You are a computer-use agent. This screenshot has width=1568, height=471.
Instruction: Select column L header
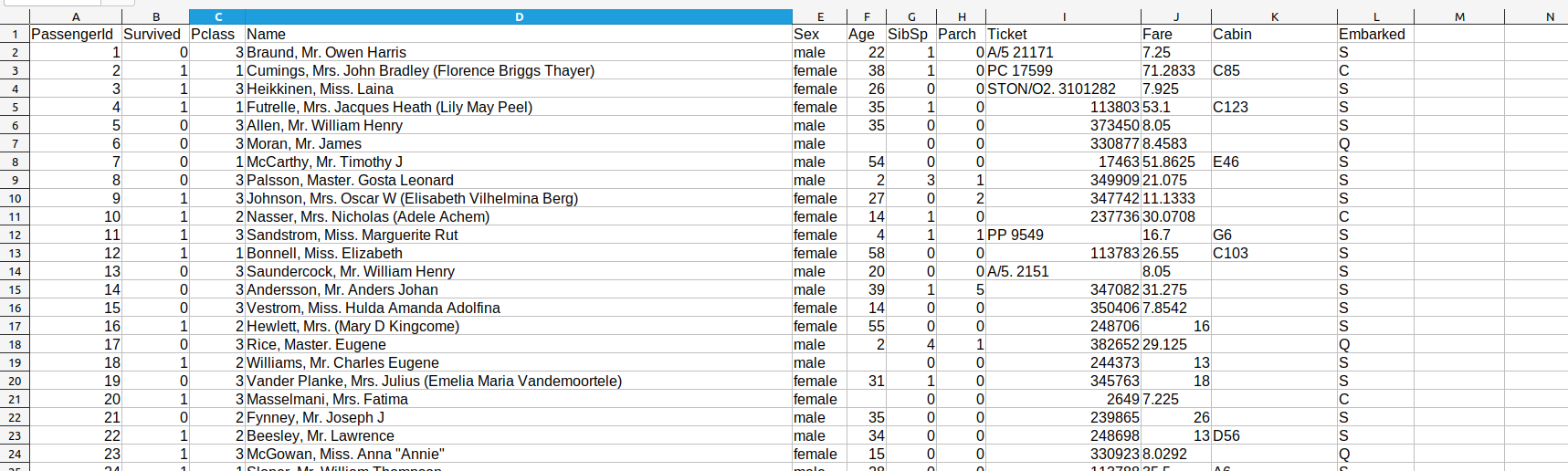(1375, 16)
